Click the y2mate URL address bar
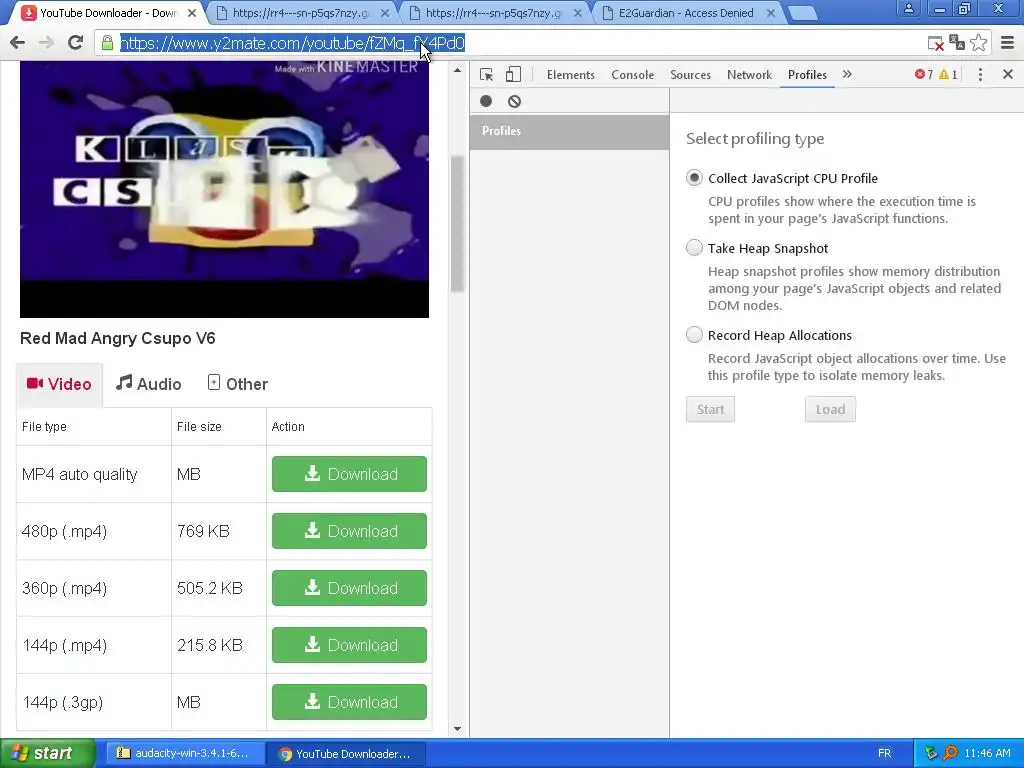The image size is (1024, 768). (x=509, y=43)
